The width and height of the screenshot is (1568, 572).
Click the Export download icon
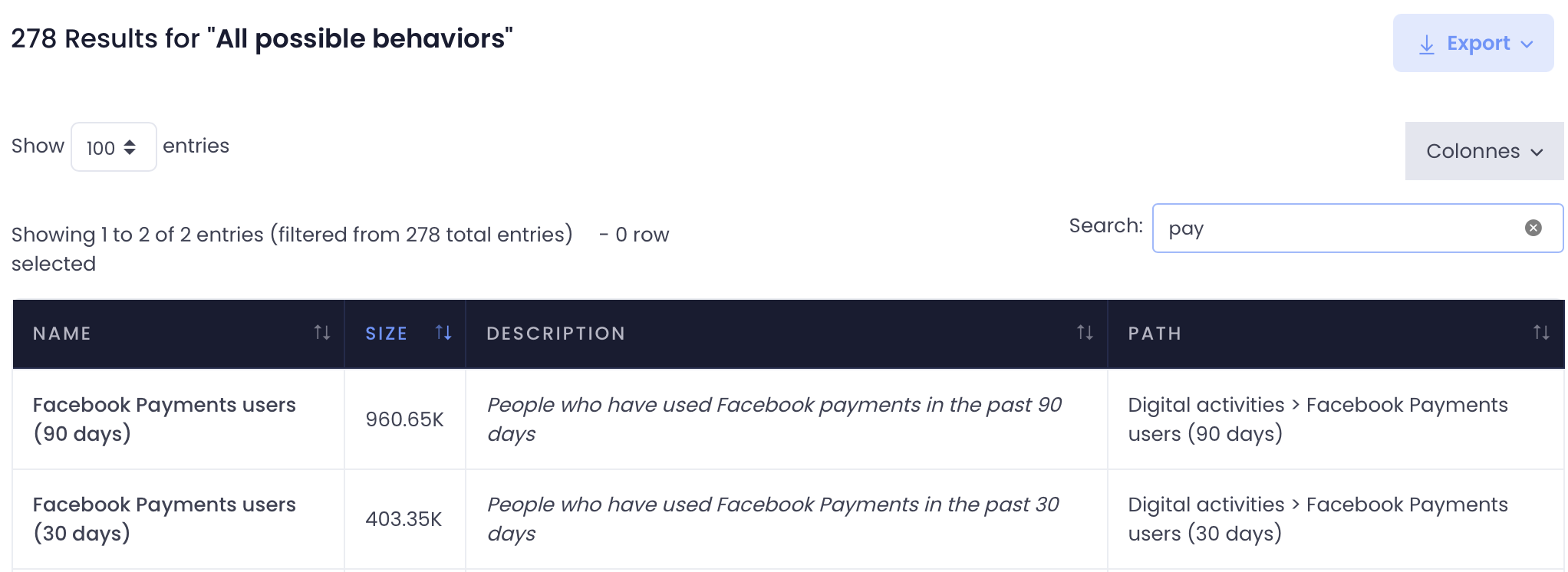click(1426, 44)
